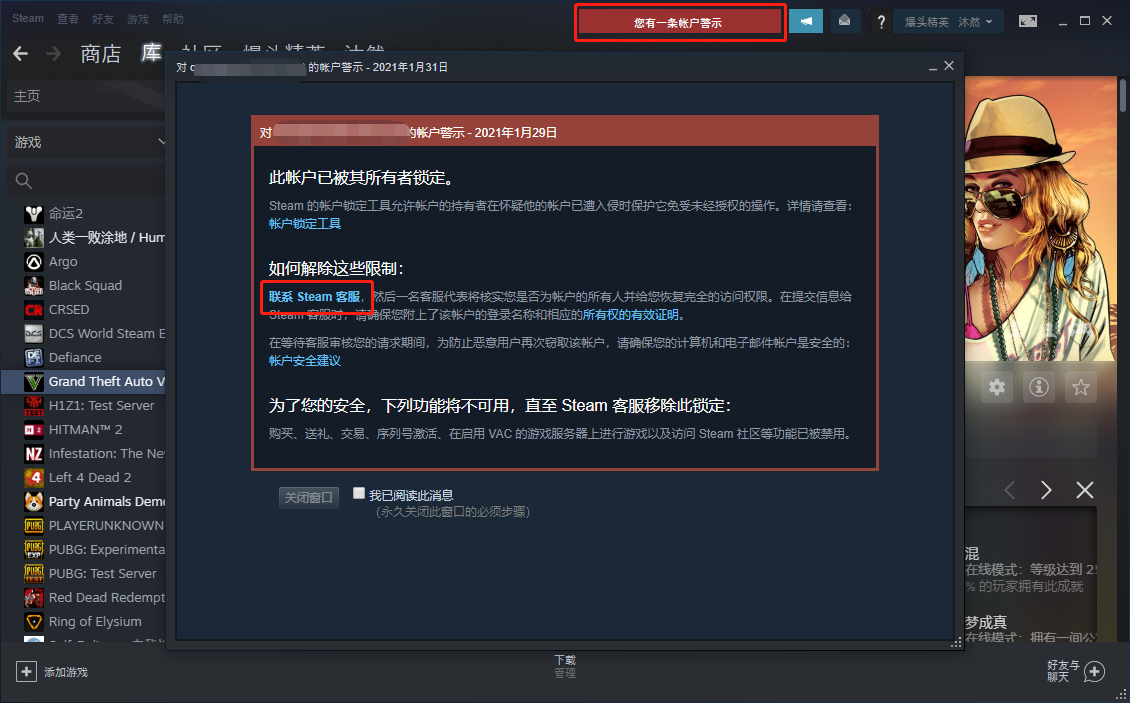Click the 关闭窗口 button
Screen dimensions: 1130x703
pyautogui.click(x=308, y=498)
